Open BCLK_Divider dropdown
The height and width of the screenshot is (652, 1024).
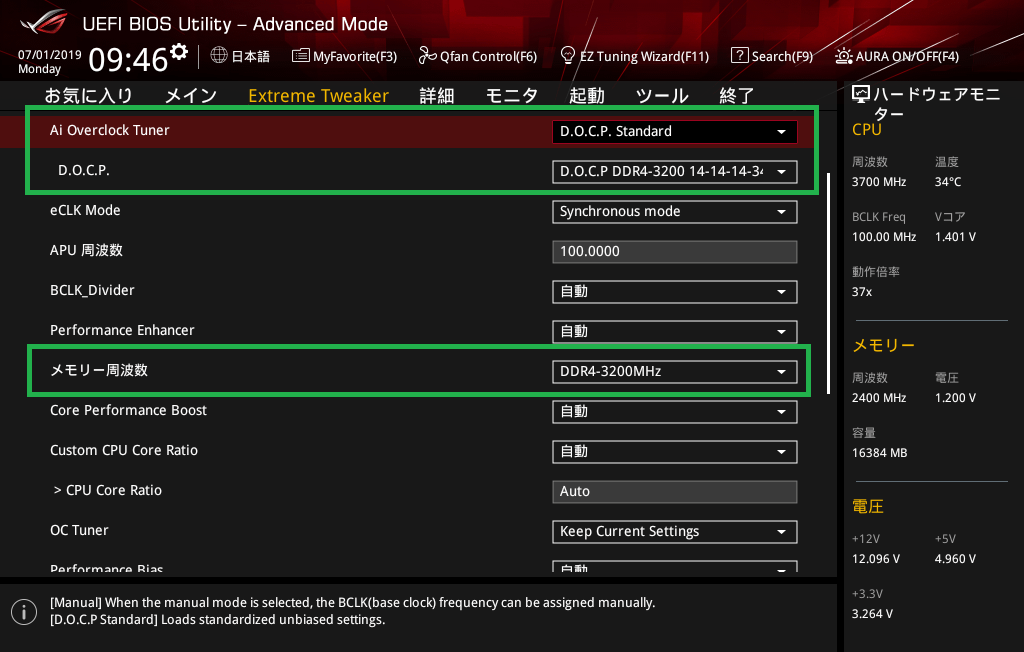pyautogui.click(x=675, y=291)
